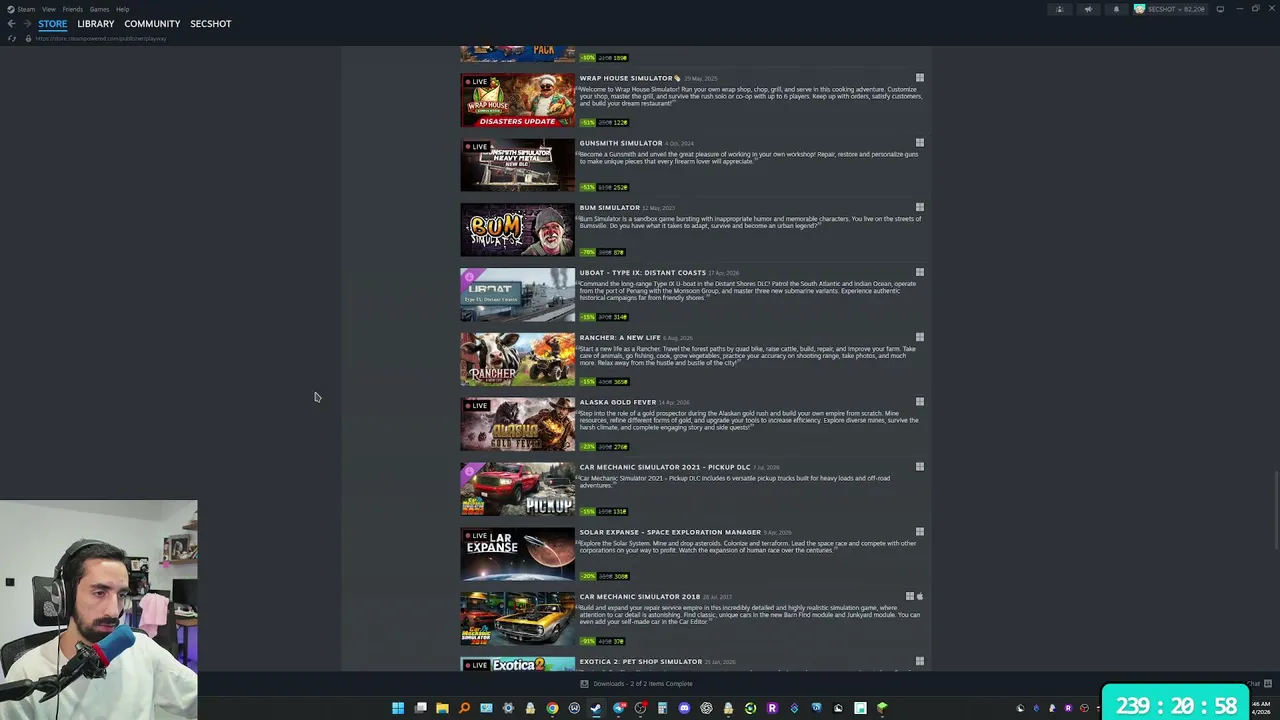Screen dimensions: 1280x720
Task: Open the Windows Start menu
Action: 398,708
